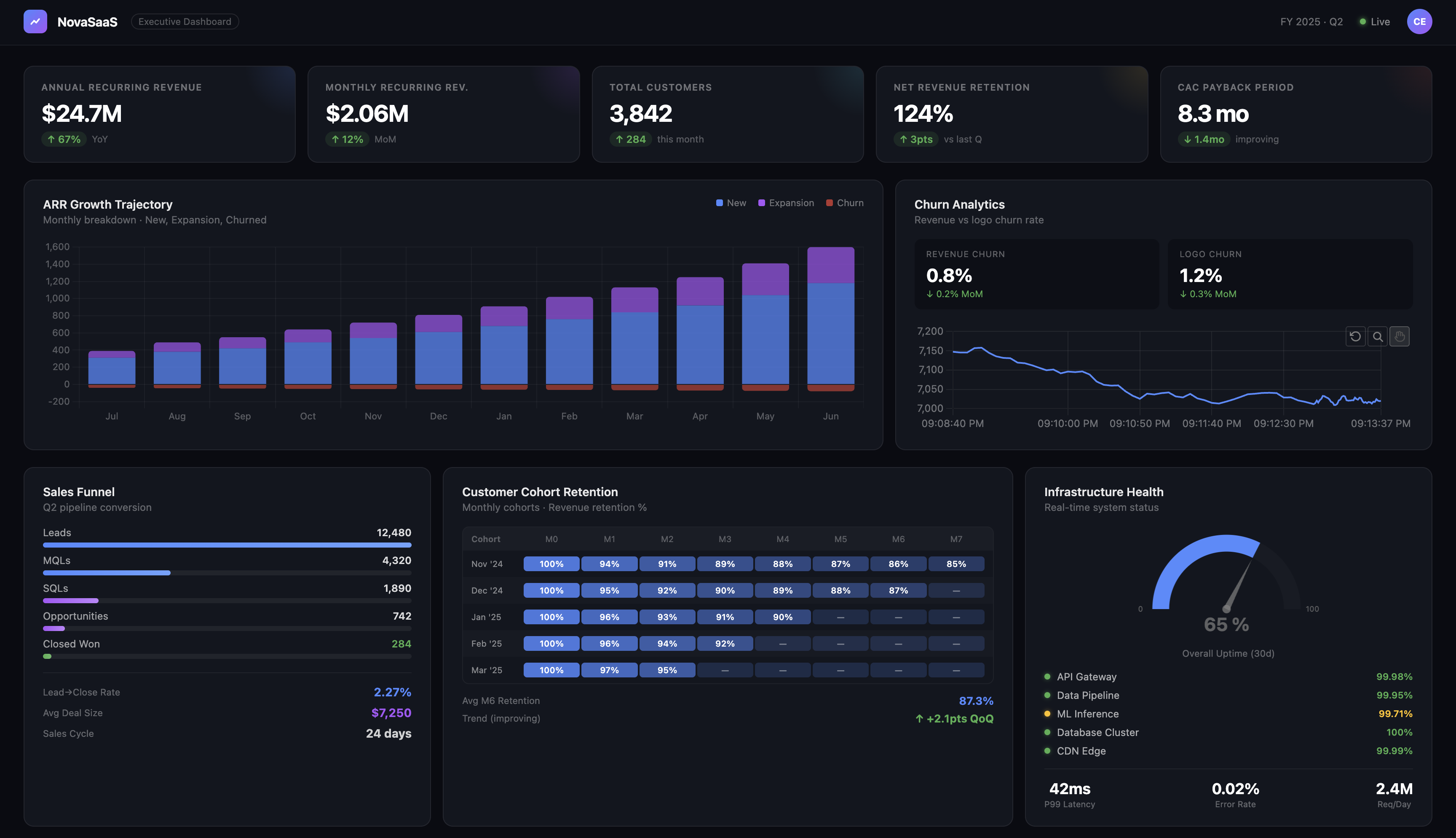1456x838 pixels.
Task: Click the Nov '24 cohort row label
Action: pos(487,564)
